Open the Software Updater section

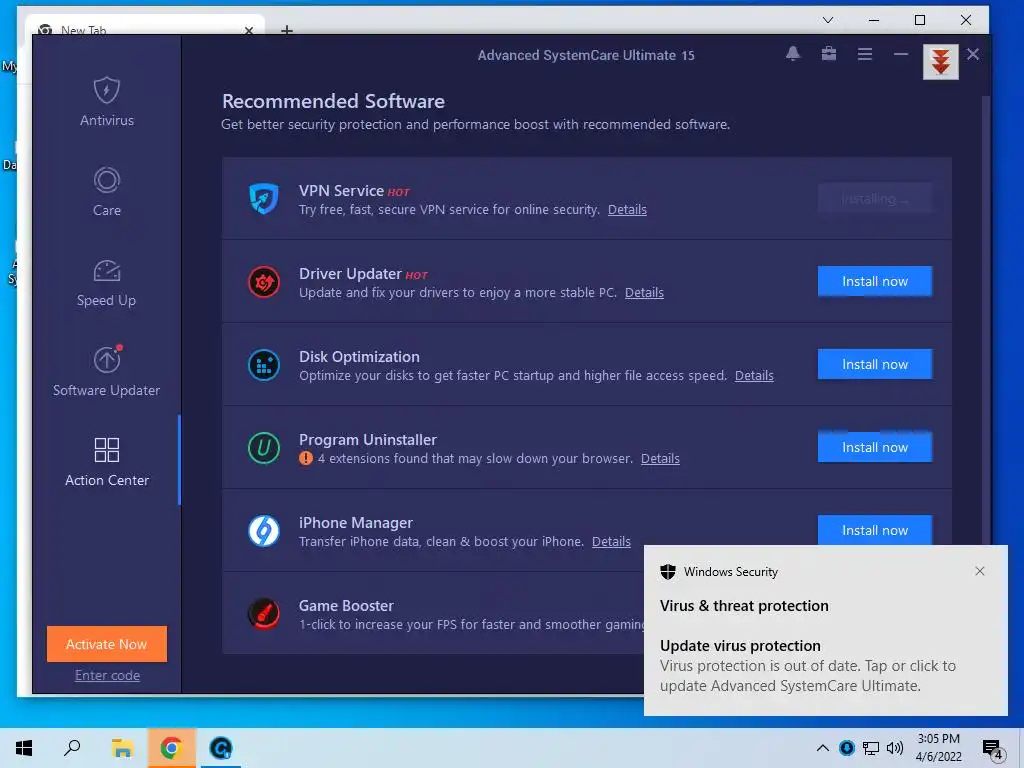point(106,371)
